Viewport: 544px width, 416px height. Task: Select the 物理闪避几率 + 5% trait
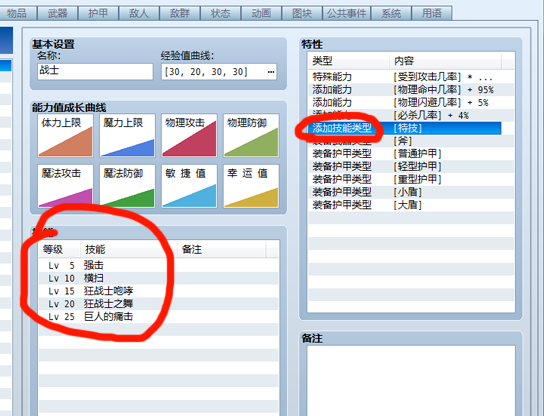point(411,102)
